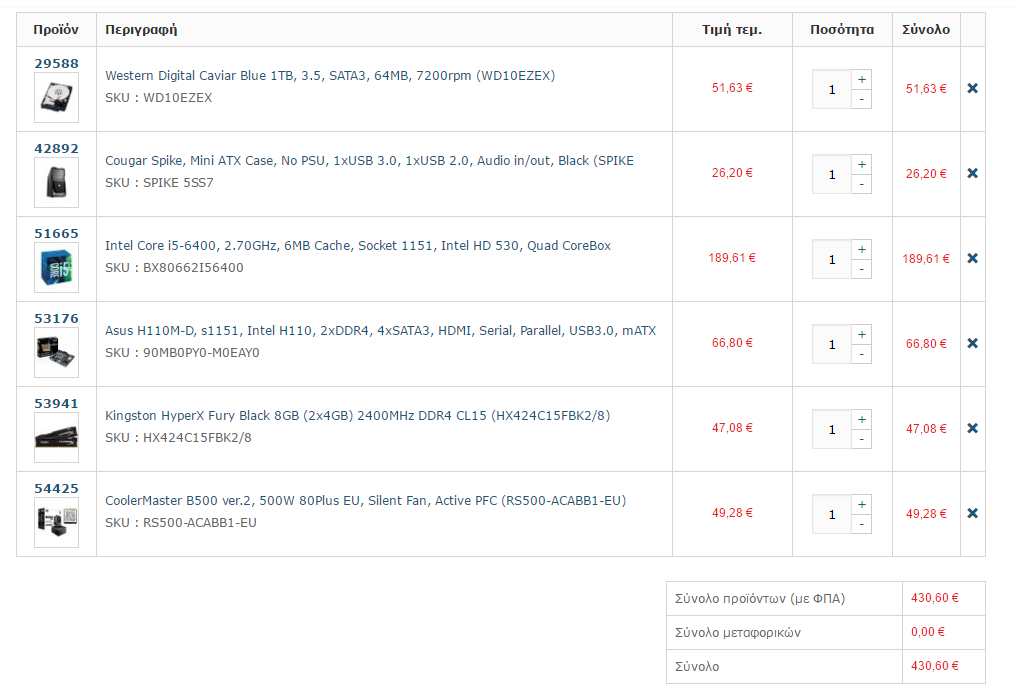Decrease quantity of Kingston HyperX Fury
The height and width of the screenshot is (697, 1018).
coord(862,439)
